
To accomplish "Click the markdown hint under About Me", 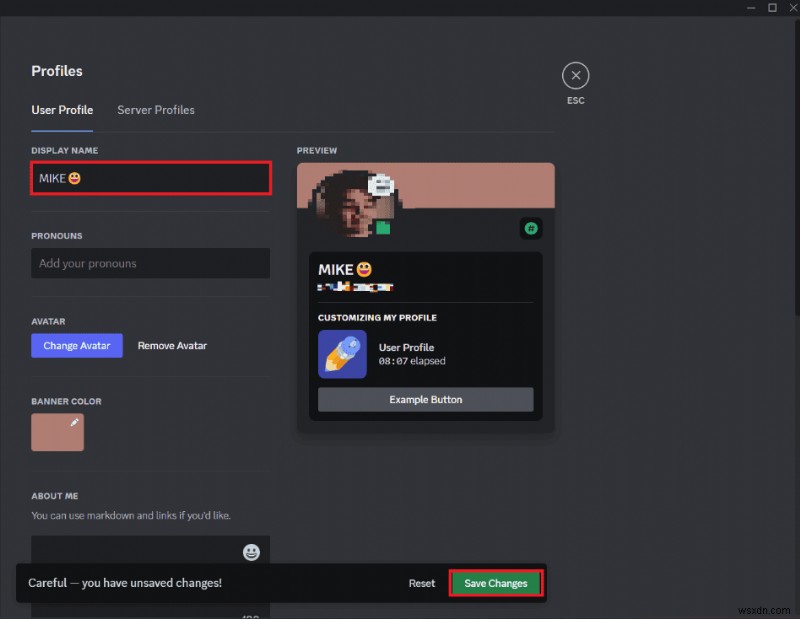I will (x=131, y=515).
